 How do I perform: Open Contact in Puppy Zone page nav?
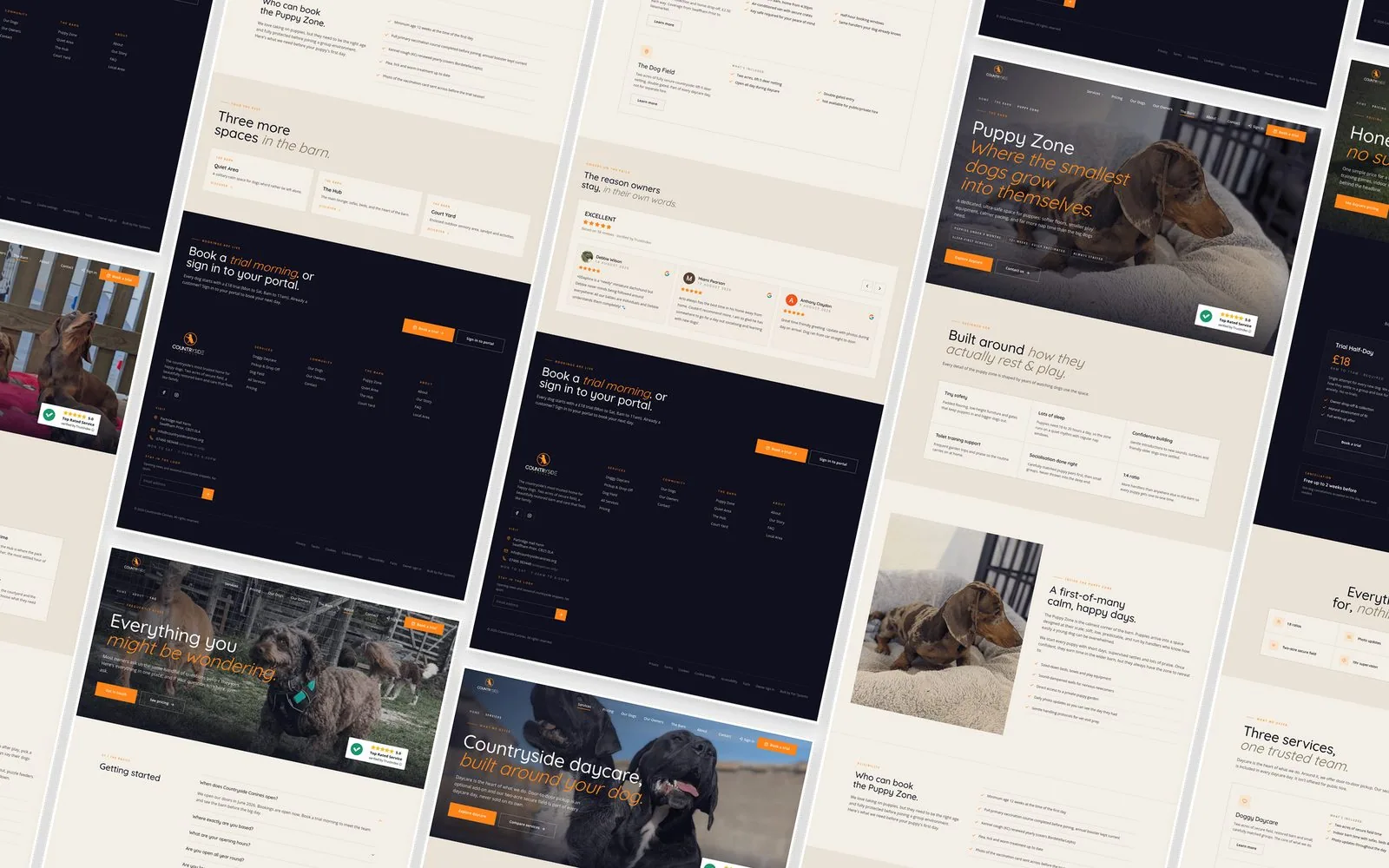pyautogui.click(x=1234, y=122)
